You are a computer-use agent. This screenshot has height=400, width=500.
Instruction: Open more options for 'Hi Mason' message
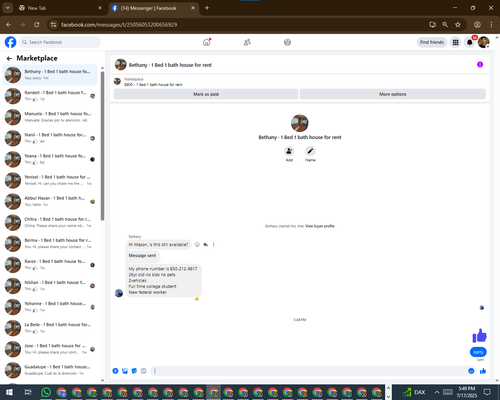point(214,245)
